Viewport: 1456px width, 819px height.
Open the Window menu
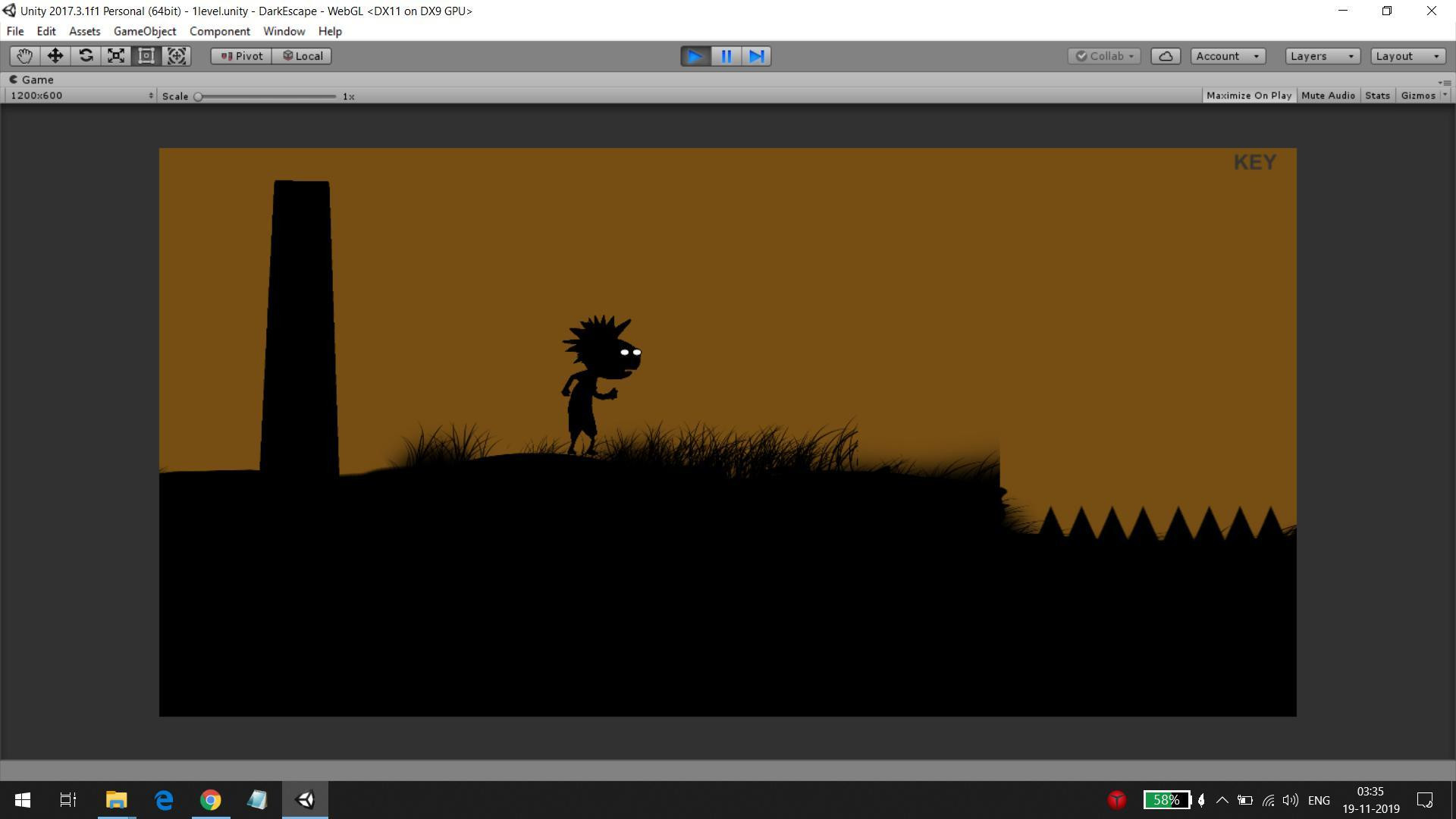click(284, 31)
